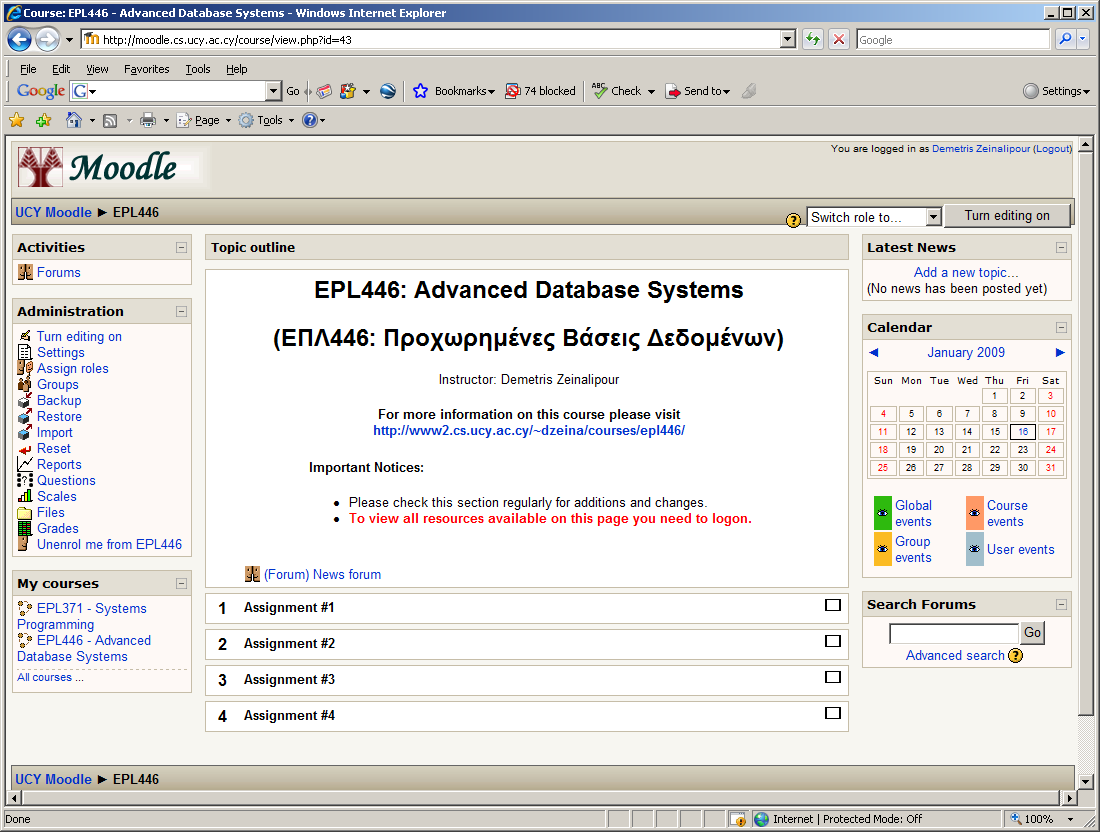Show only Assignment #1 topic box
1100x832 pixels.
point(833,605)
